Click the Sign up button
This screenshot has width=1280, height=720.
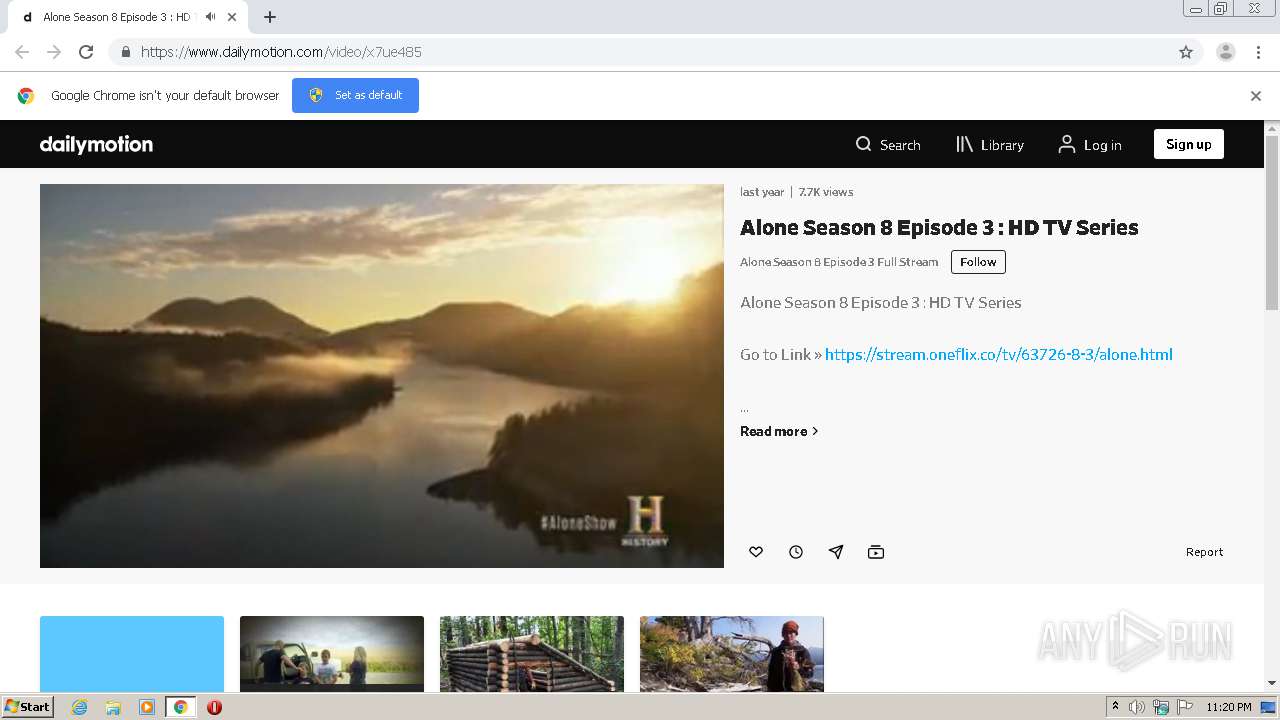(1188, 144)
